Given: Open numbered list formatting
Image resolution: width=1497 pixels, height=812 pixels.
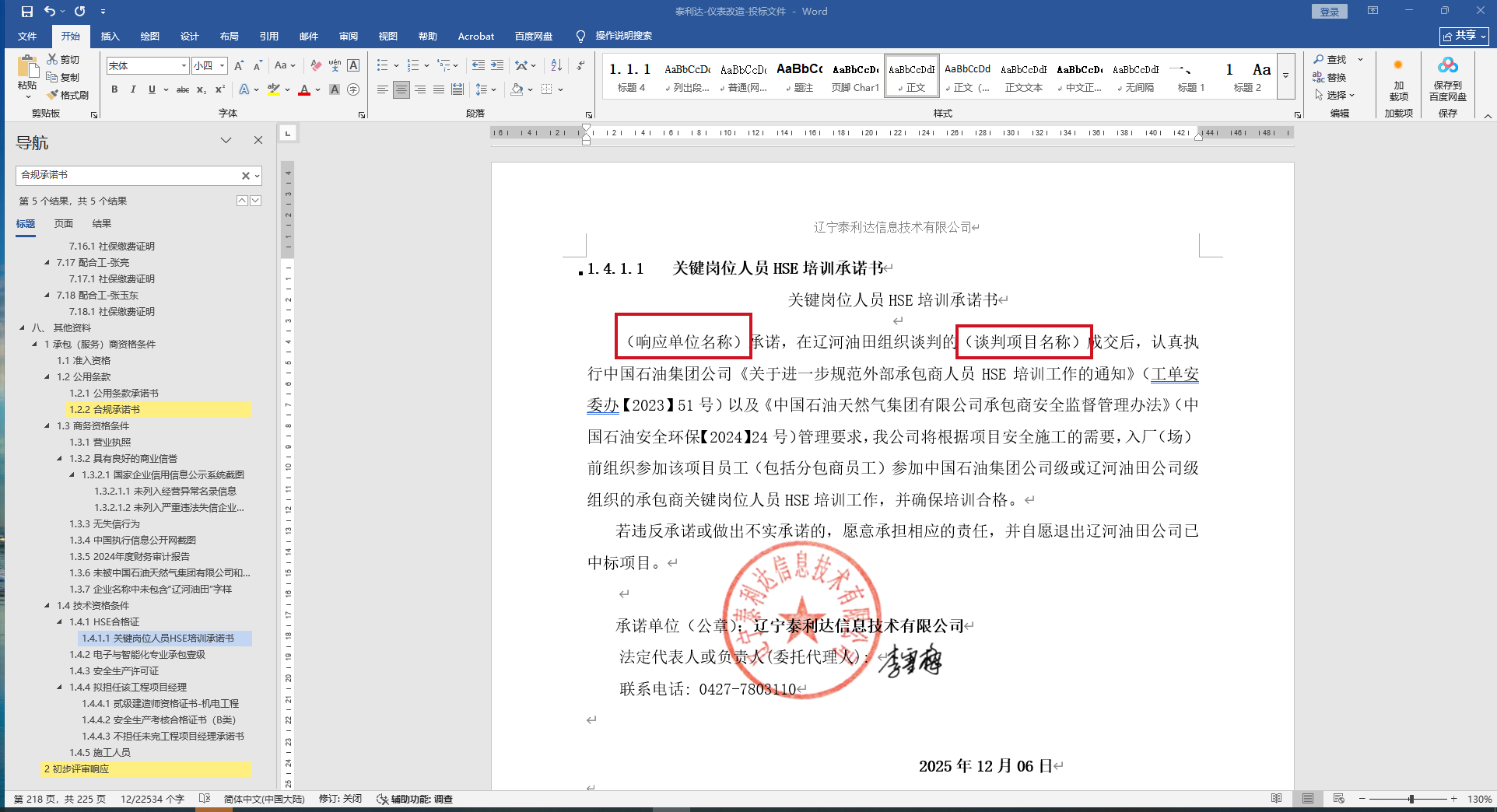Looking at the screenshot, I should tap(413, 66).
